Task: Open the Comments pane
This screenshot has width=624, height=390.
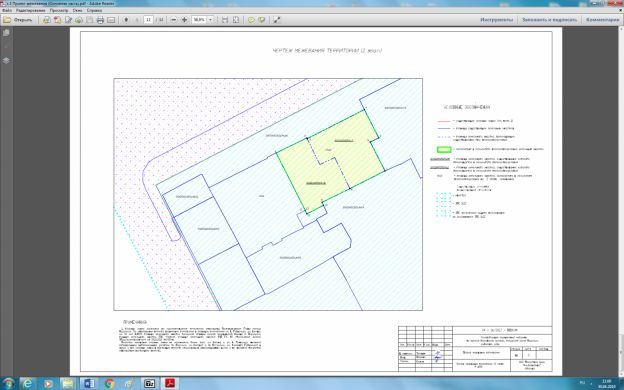Action: coord(603,20)
